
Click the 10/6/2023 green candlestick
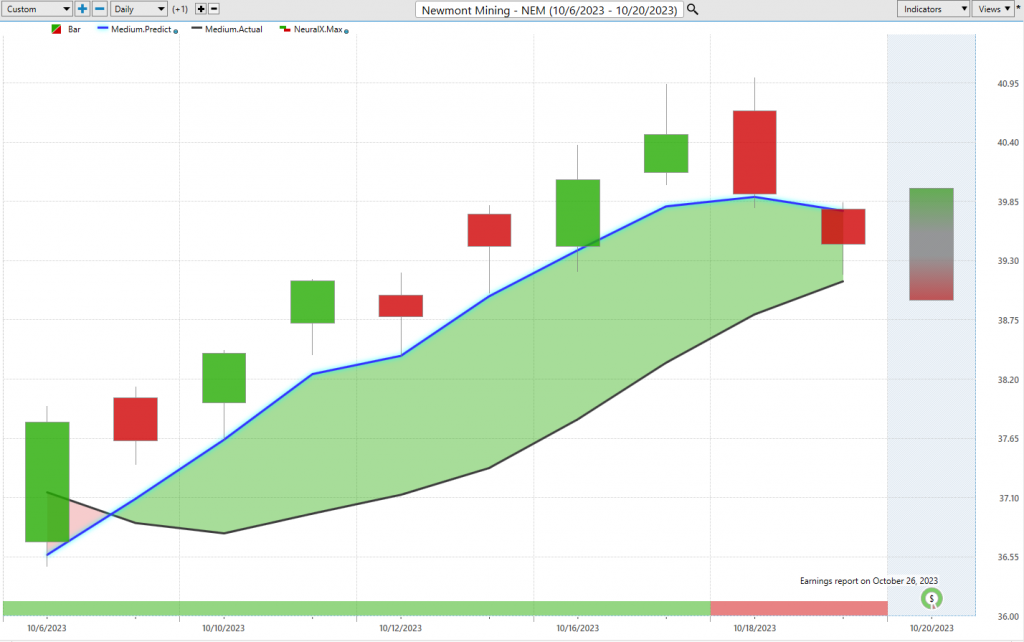(47, 482)
